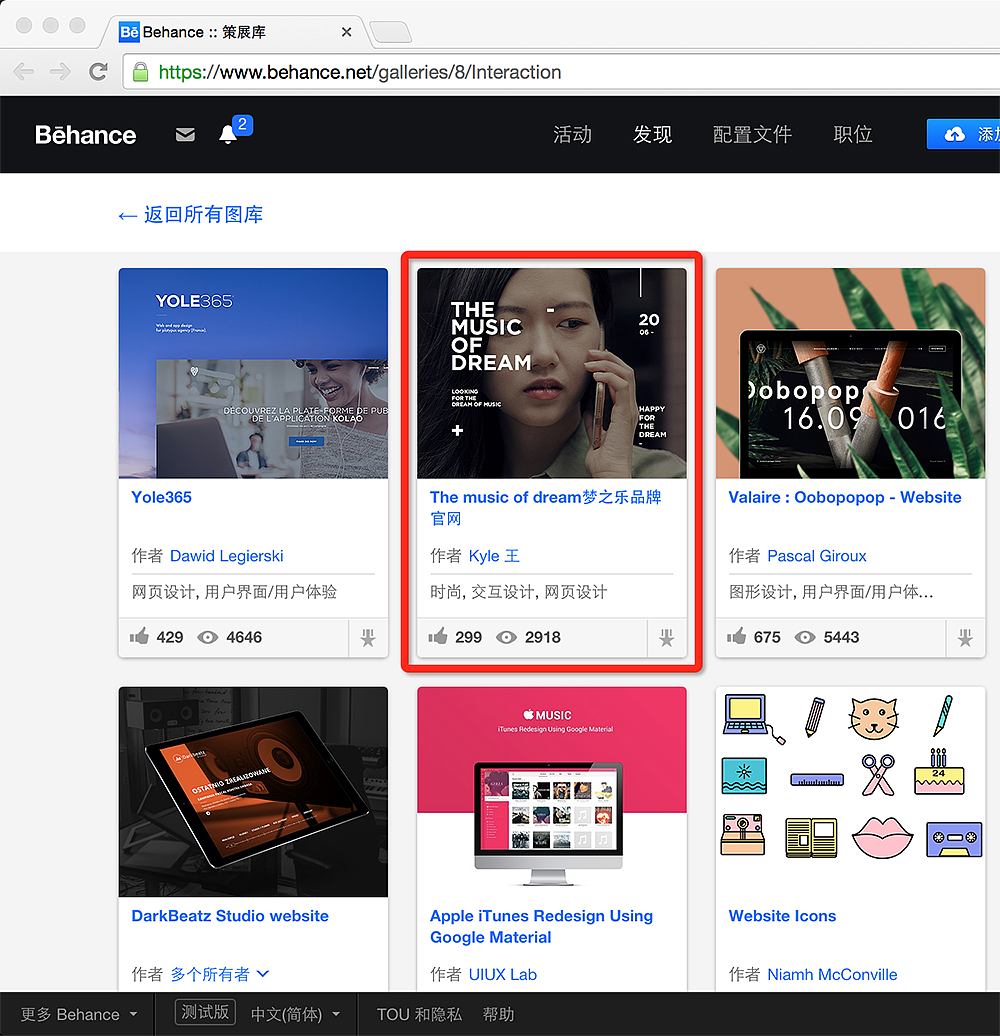1000x1036 pixels.
Task: Click The Music of Dream thumbnail
Action: pyautogui.click(x=552, y=373)
